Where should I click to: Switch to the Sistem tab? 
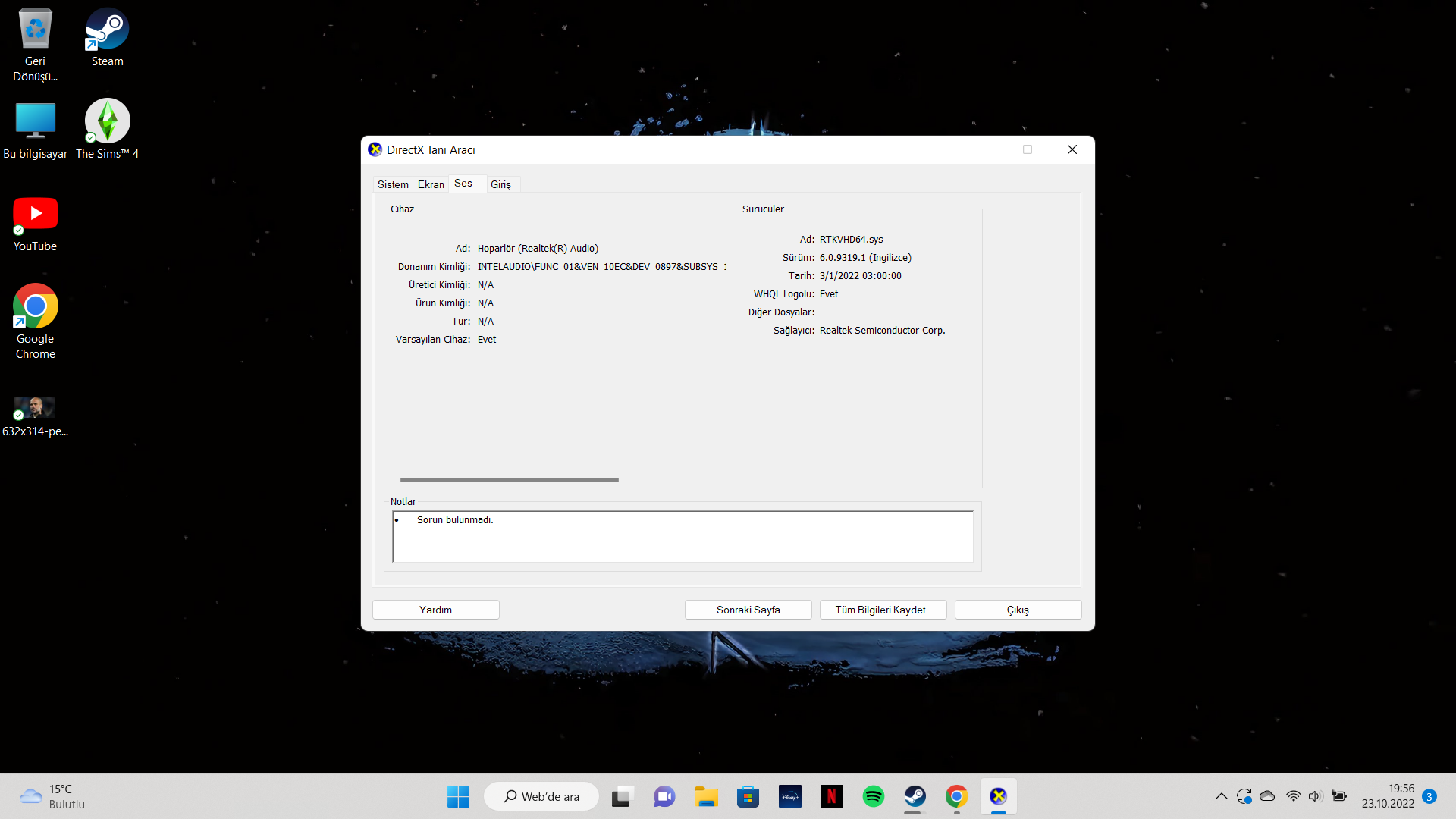click(393, 184)
